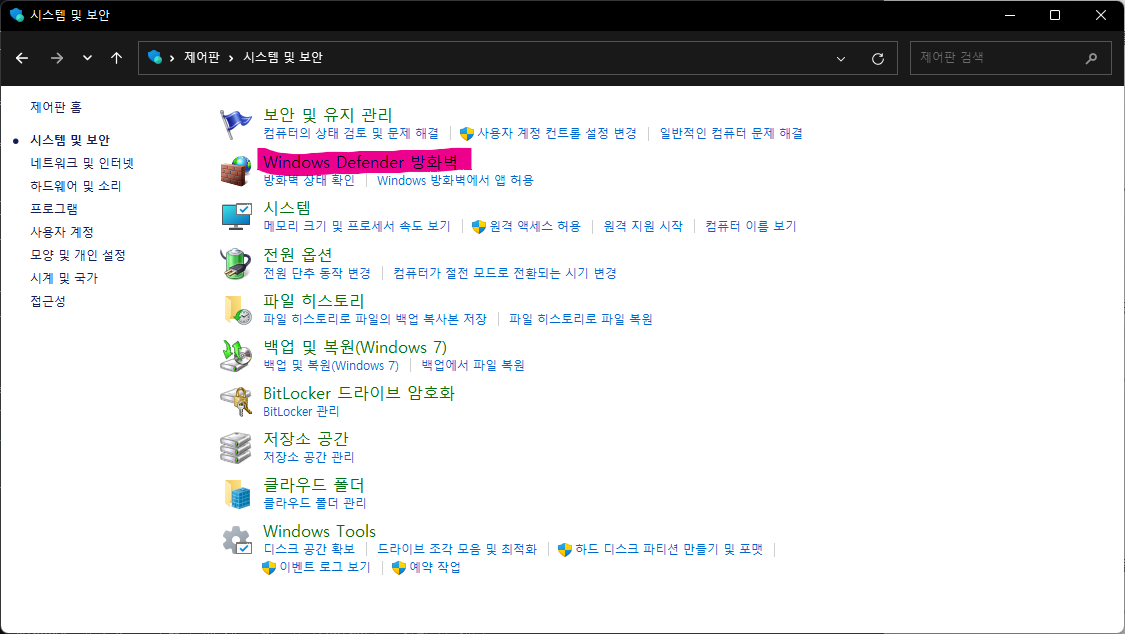Image resolution: width=1125 pixels, height=634 pixels.
Task: Click shield icon beside 예약 작업
Action: [399, 567]
